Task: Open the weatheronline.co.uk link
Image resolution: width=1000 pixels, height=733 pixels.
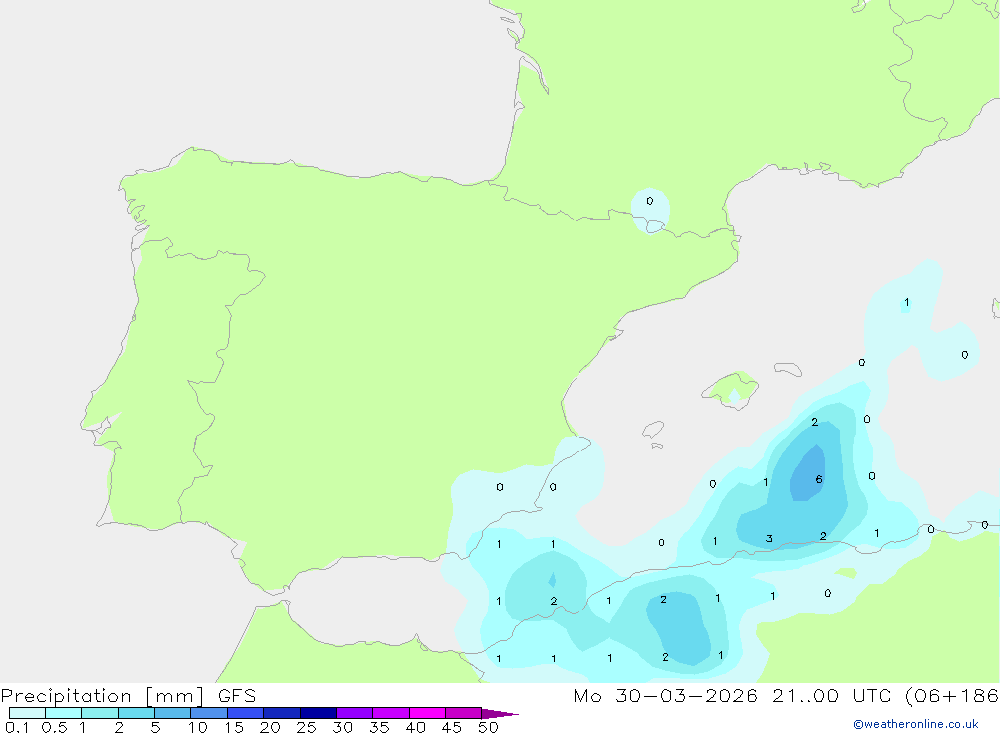Action: (x=915, y=724)
